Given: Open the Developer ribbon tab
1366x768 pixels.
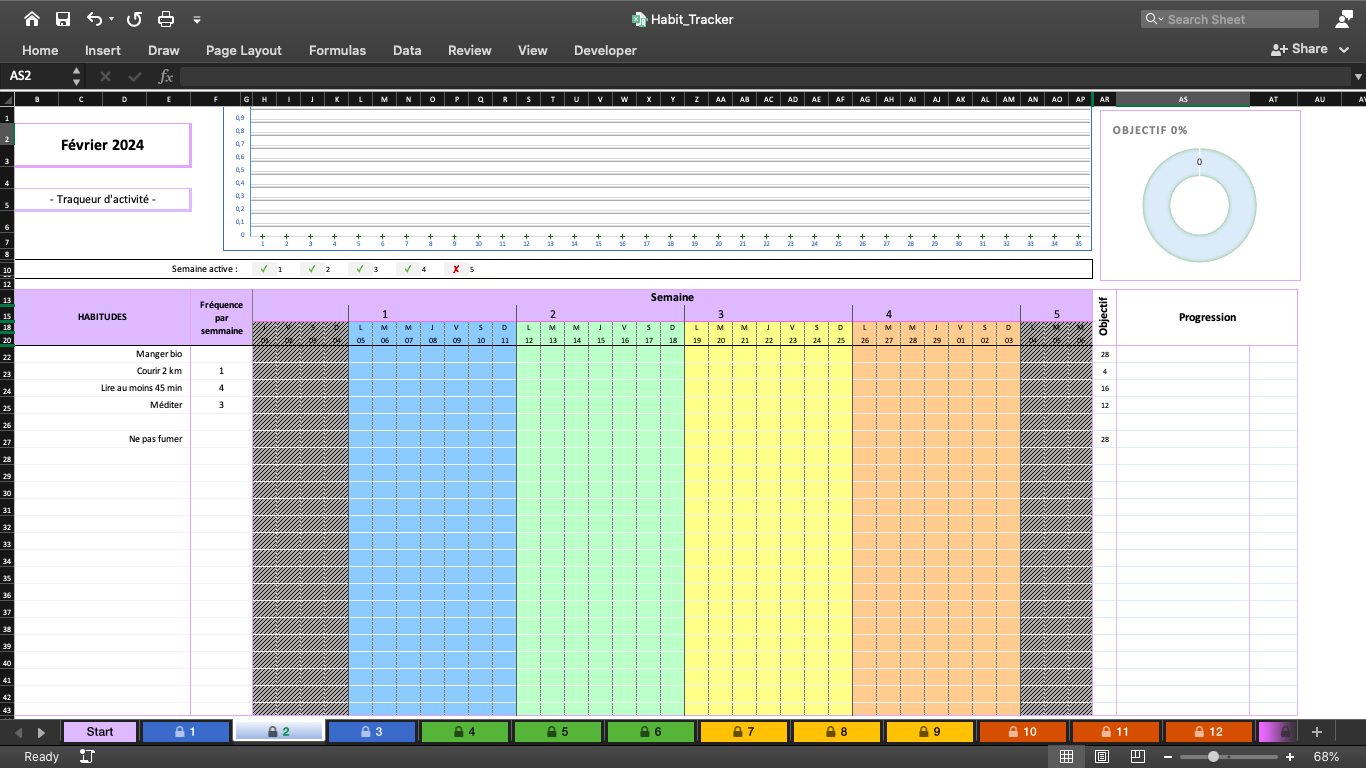Looking at the screenshot, I should 605,50.
